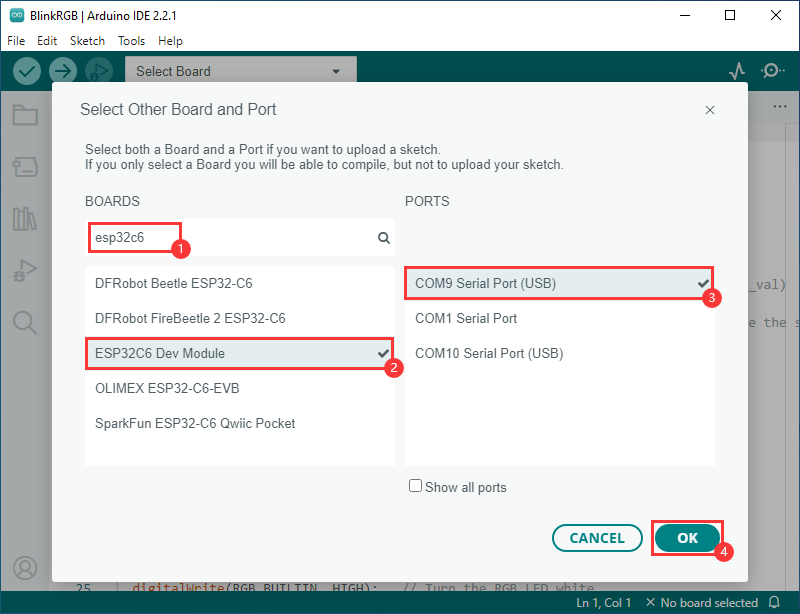Click the No board selected status entry
The image size is (800, 614).
coord(702,603)
